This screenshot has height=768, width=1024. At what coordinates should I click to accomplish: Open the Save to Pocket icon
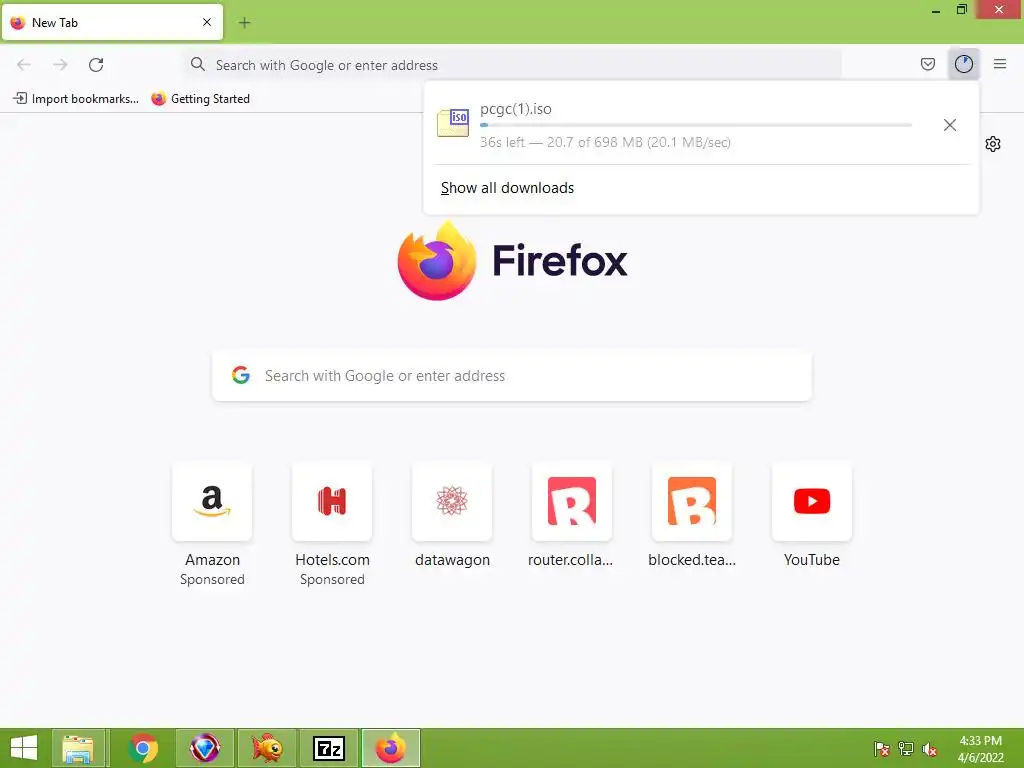(927, 64)
